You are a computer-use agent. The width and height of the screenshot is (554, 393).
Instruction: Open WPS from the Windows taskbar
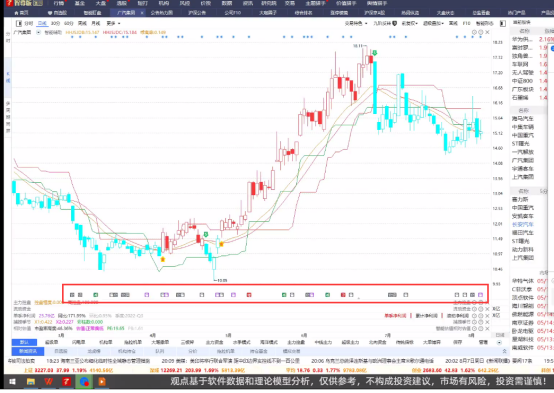click(x=48, y=382)
